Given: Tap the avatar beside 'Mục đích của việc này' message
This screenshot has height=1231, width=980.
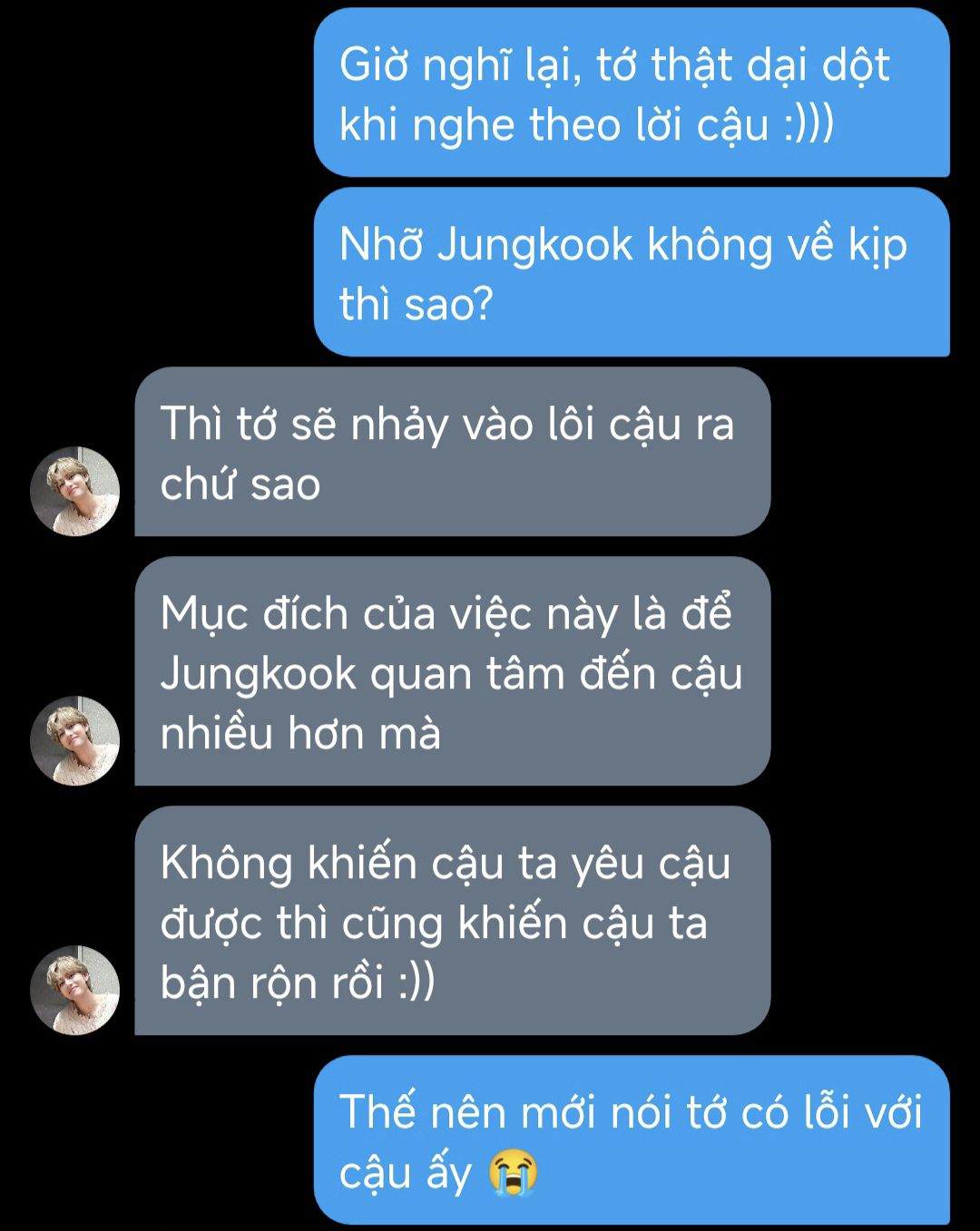Looking at the screenshot, I should [75, 740].
